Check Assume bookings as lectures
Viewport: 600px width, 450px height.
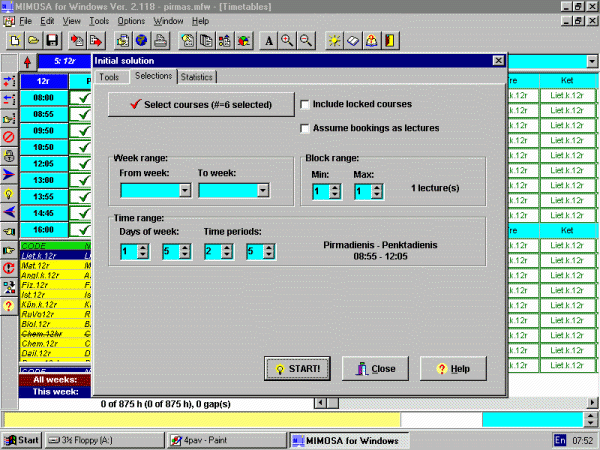point(306,128)
